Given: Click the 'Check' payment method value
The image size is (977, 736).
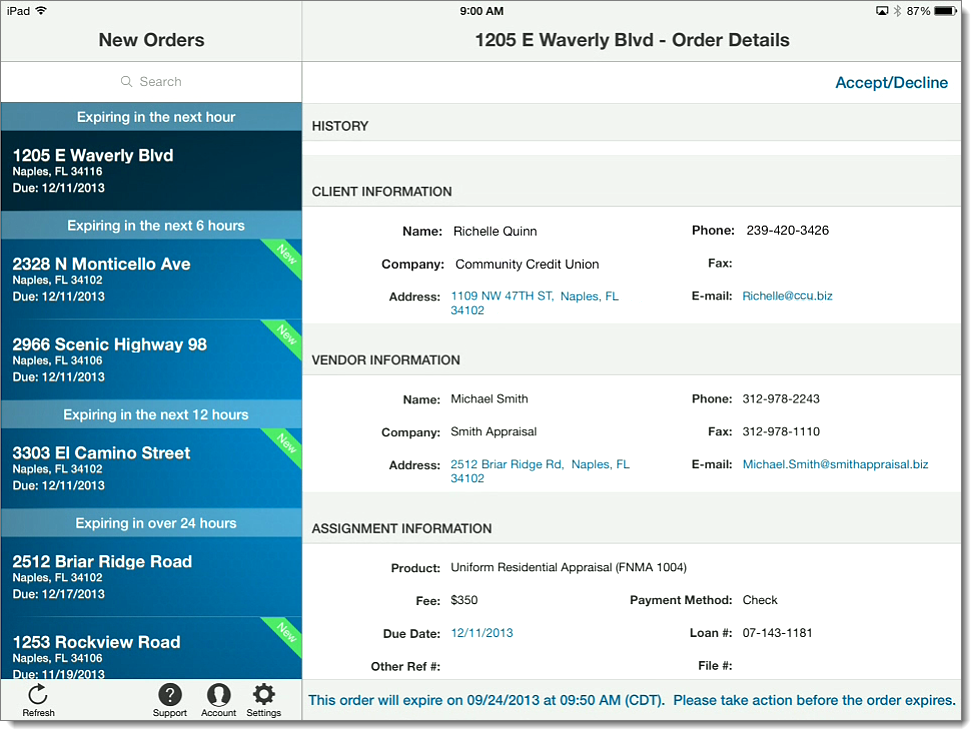Looking at the screenshot, I should click(760, 600).
